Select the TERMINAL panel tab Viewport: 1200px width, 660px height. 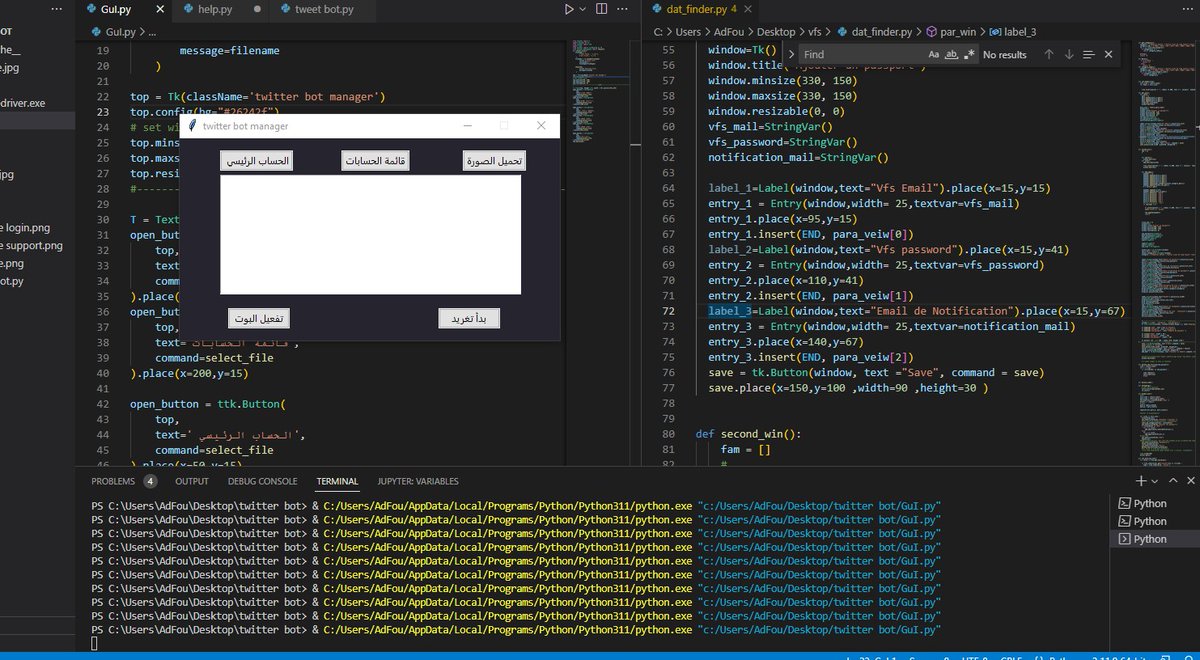[337, 481]
